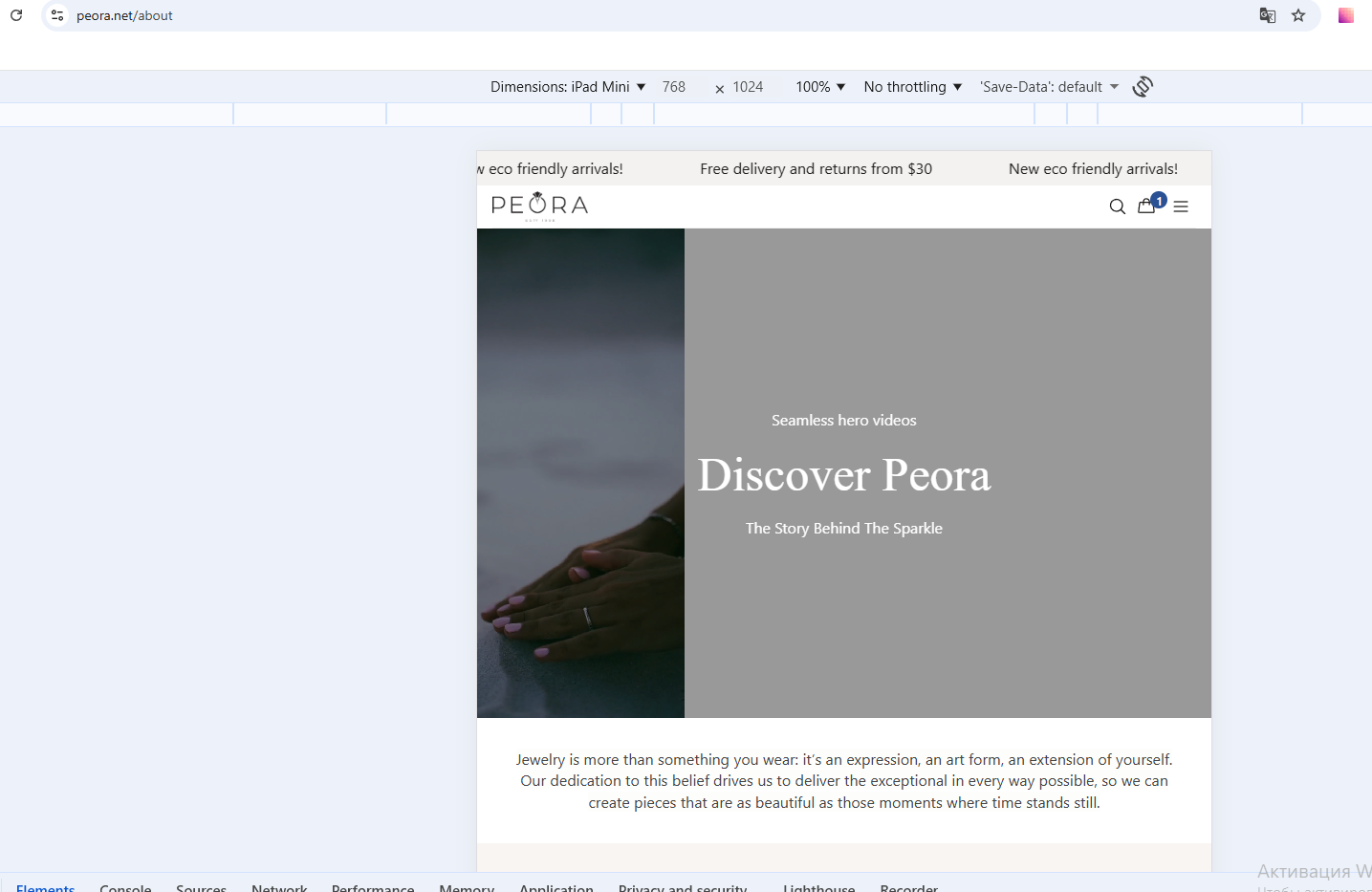Click 'The Story Behind The Sparkle' text
This screenshot has height=892, width=1372.
844,529
